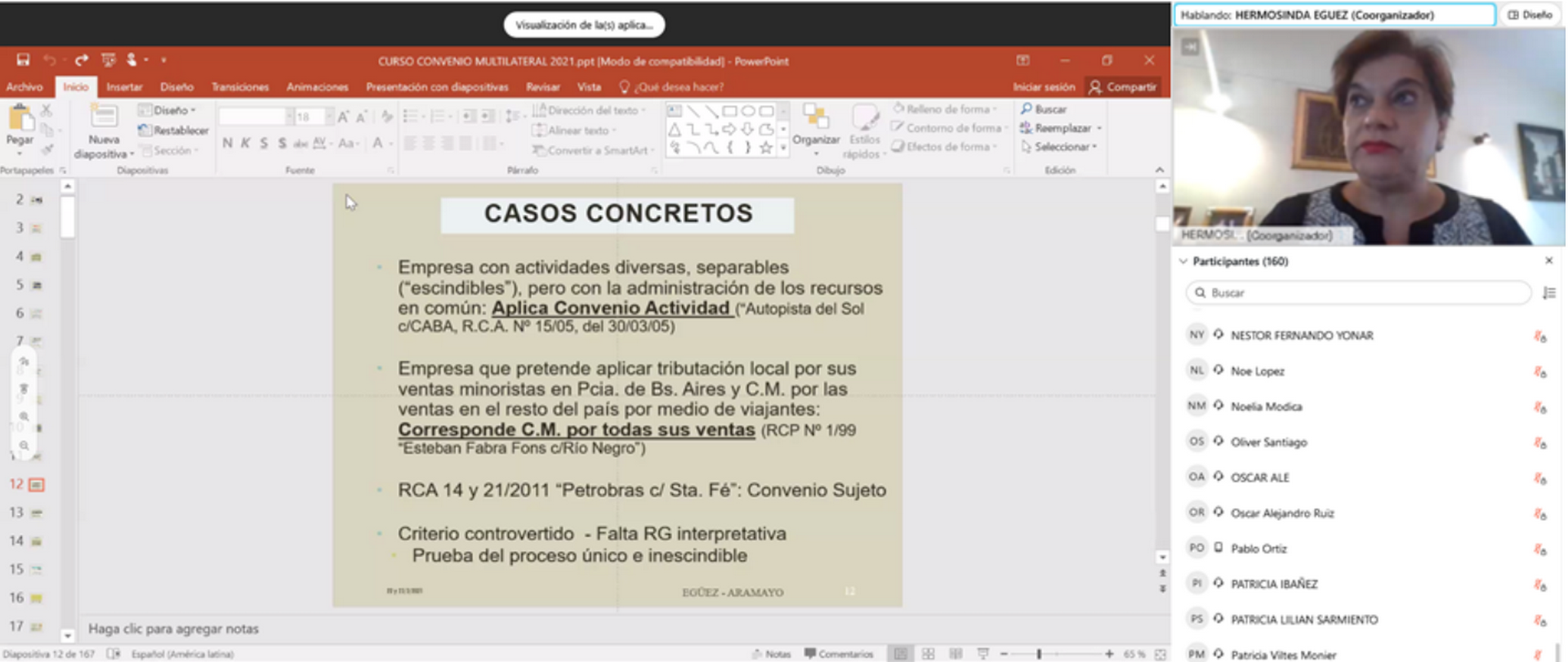Fit slide to current window

pos(1160,654)
